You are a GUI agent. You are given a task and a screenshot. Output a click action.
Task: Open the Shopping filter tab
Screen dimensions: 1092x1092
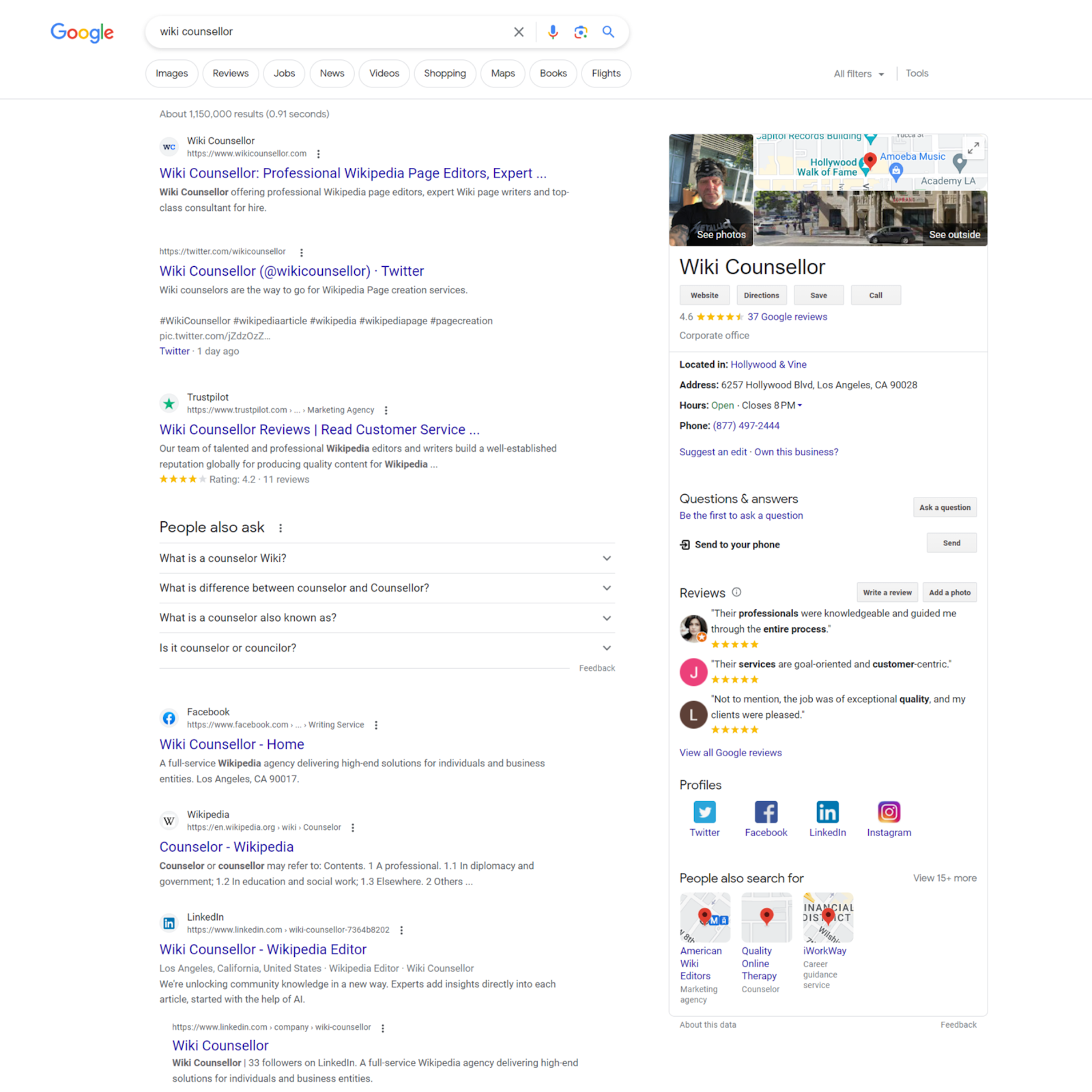(x=445, y=74)
